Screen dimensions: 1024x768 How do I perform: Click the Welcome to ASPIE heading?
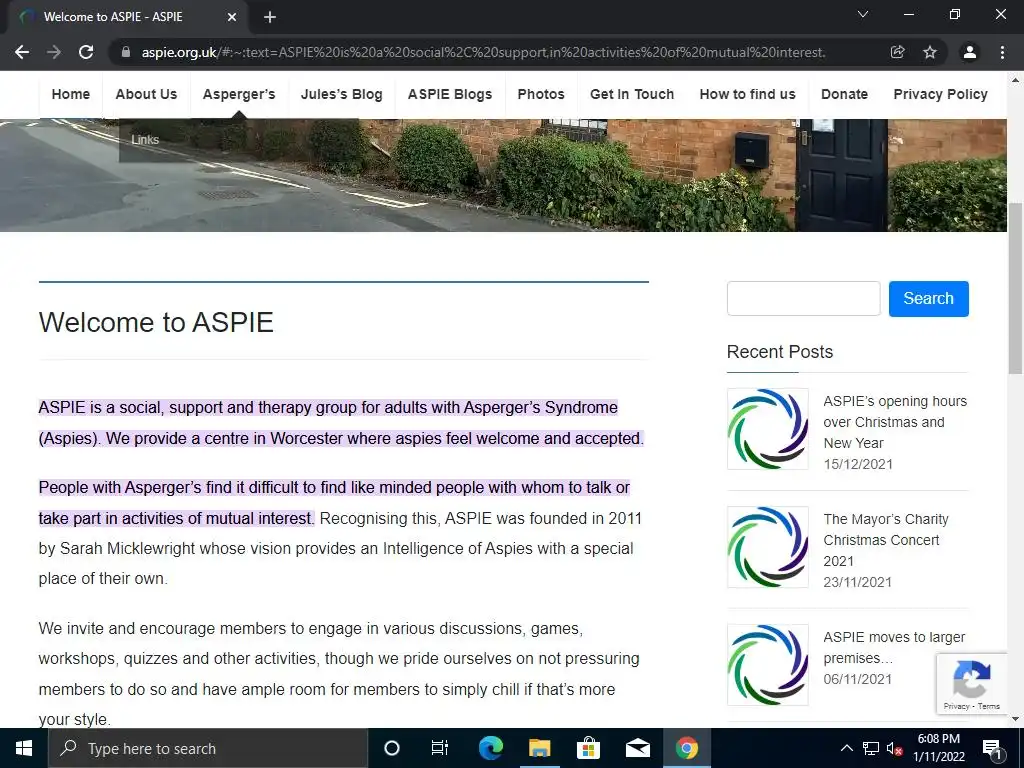[156, 323]
